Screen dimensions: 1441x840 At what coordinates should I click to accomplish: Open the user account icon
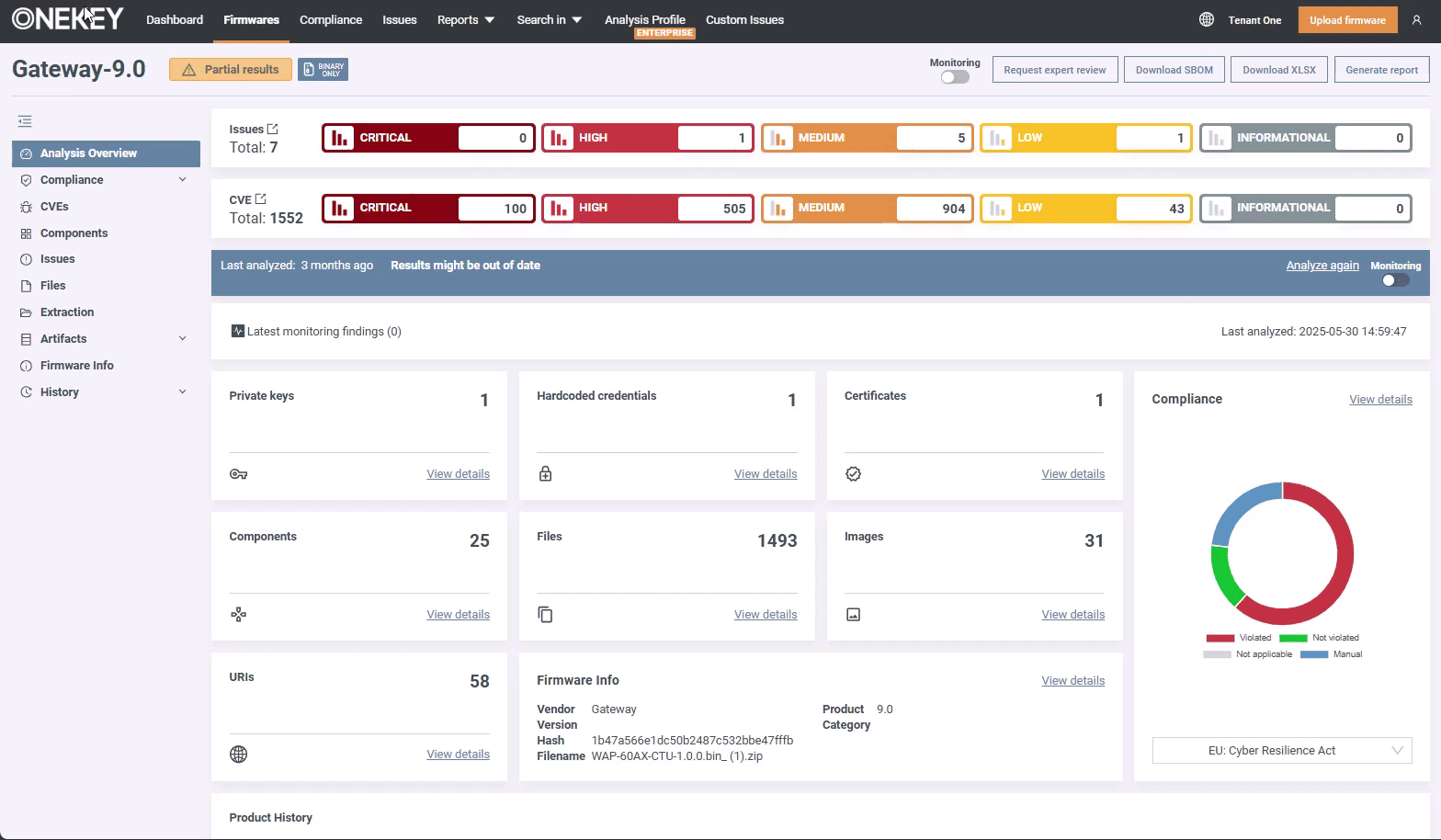coord(1416,19)
